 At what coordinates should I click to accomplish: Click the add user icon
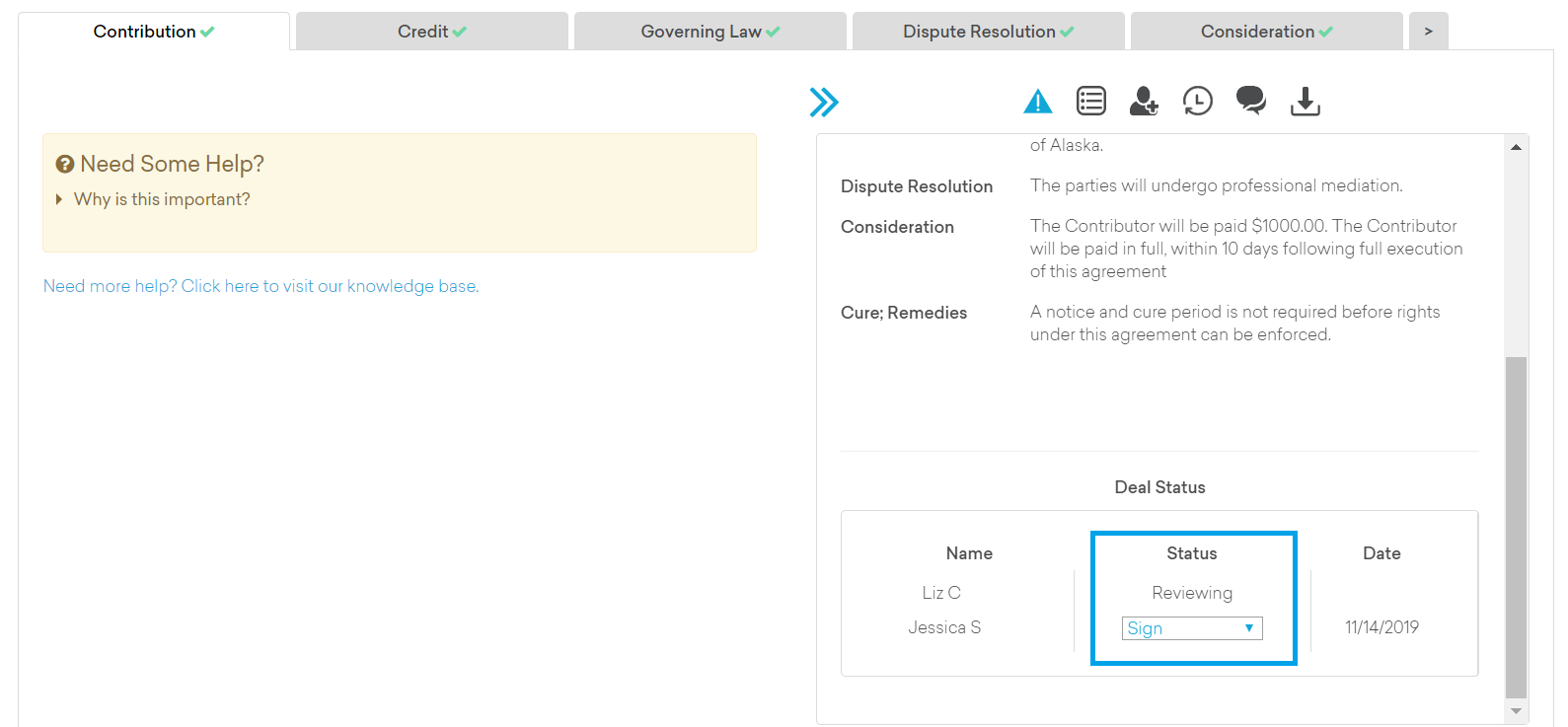(x=1144, y=101)
